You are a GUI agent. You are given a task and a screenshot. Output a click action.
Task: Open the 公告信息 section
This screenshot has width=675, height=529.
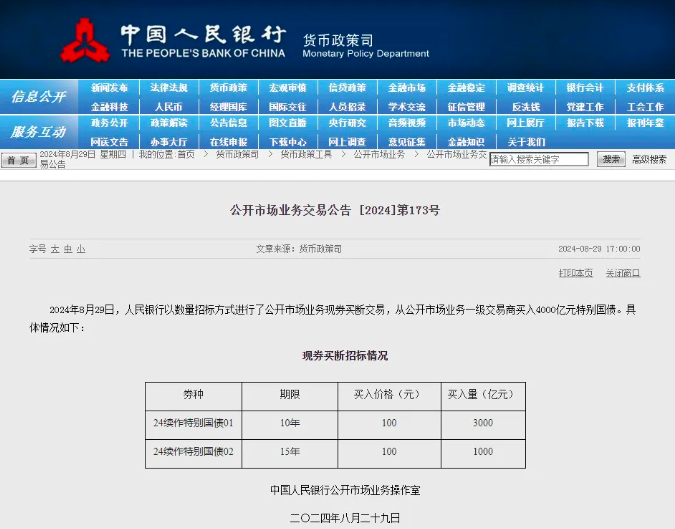pyautogui.click(x=228, y=123)
